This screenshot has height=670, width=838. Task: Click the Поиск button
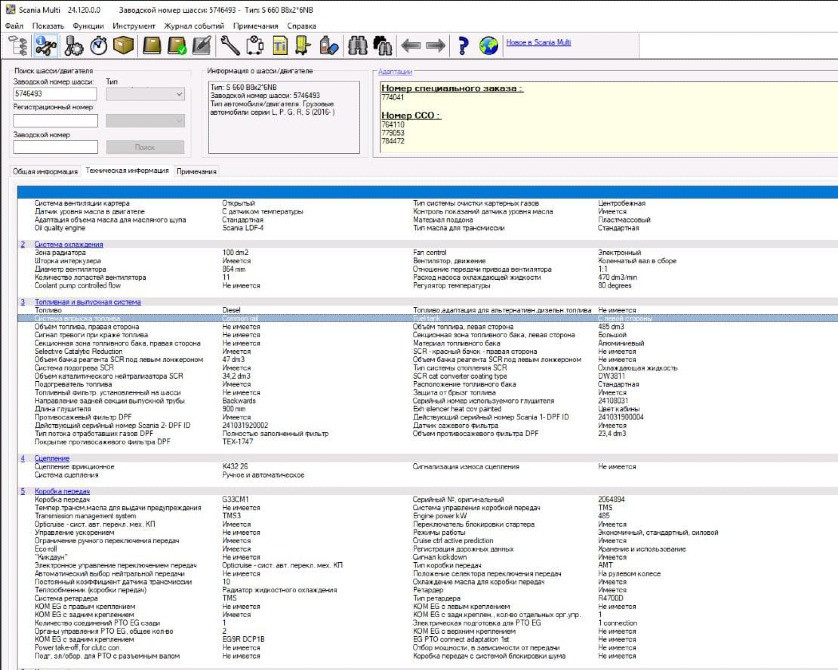[x=145, y=146]
